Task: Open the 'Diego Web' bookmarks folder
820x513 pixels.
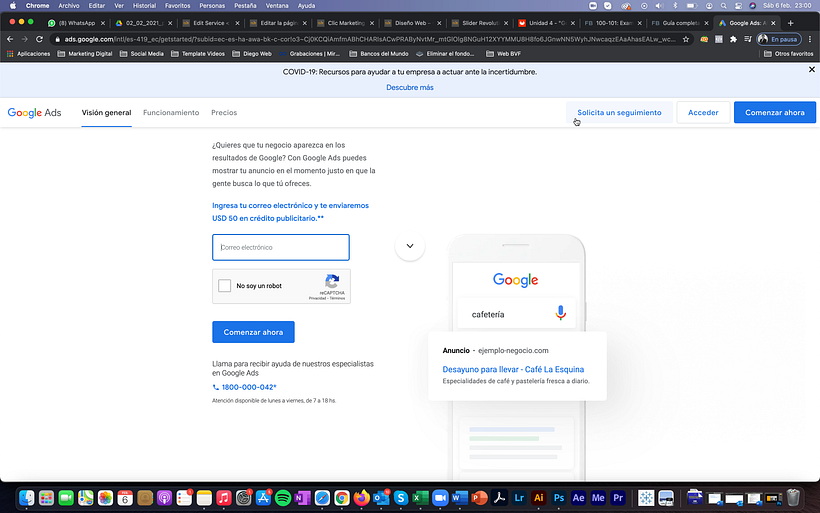Action: pyautogui.click(x=252, y=54)
